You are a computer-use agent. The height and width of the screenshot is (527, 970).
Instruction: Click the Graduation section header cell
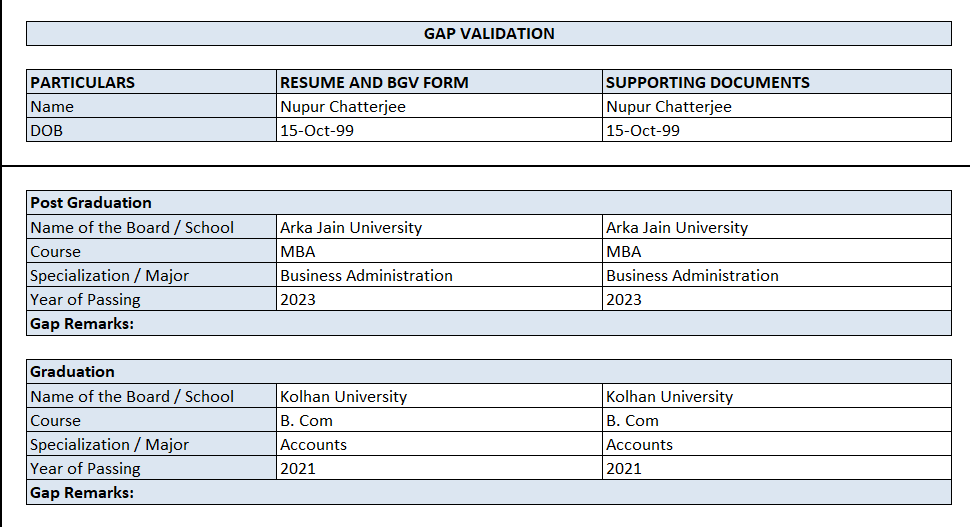[x=72, y=372]
